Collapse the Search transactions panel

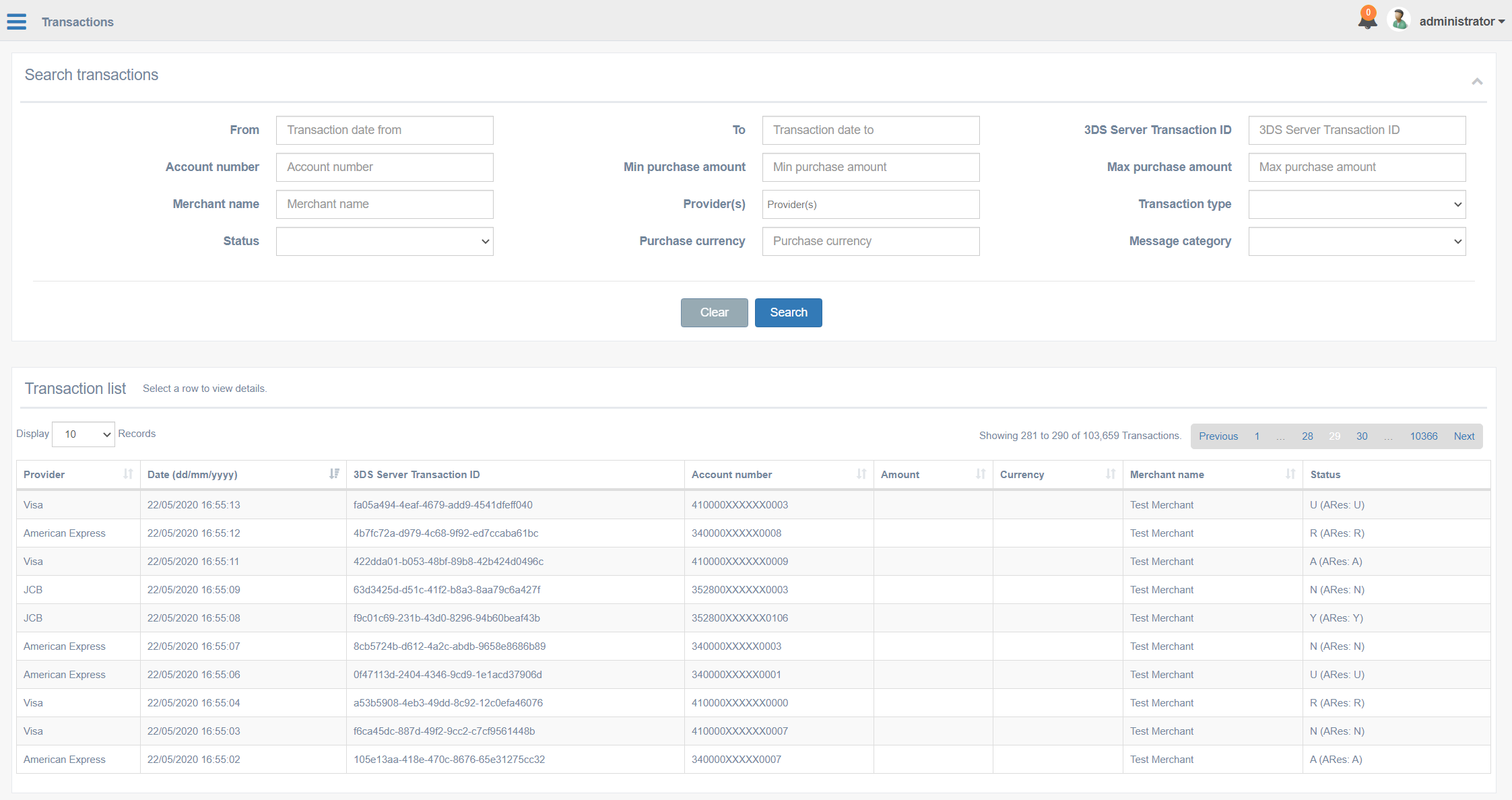(1477, 81)
